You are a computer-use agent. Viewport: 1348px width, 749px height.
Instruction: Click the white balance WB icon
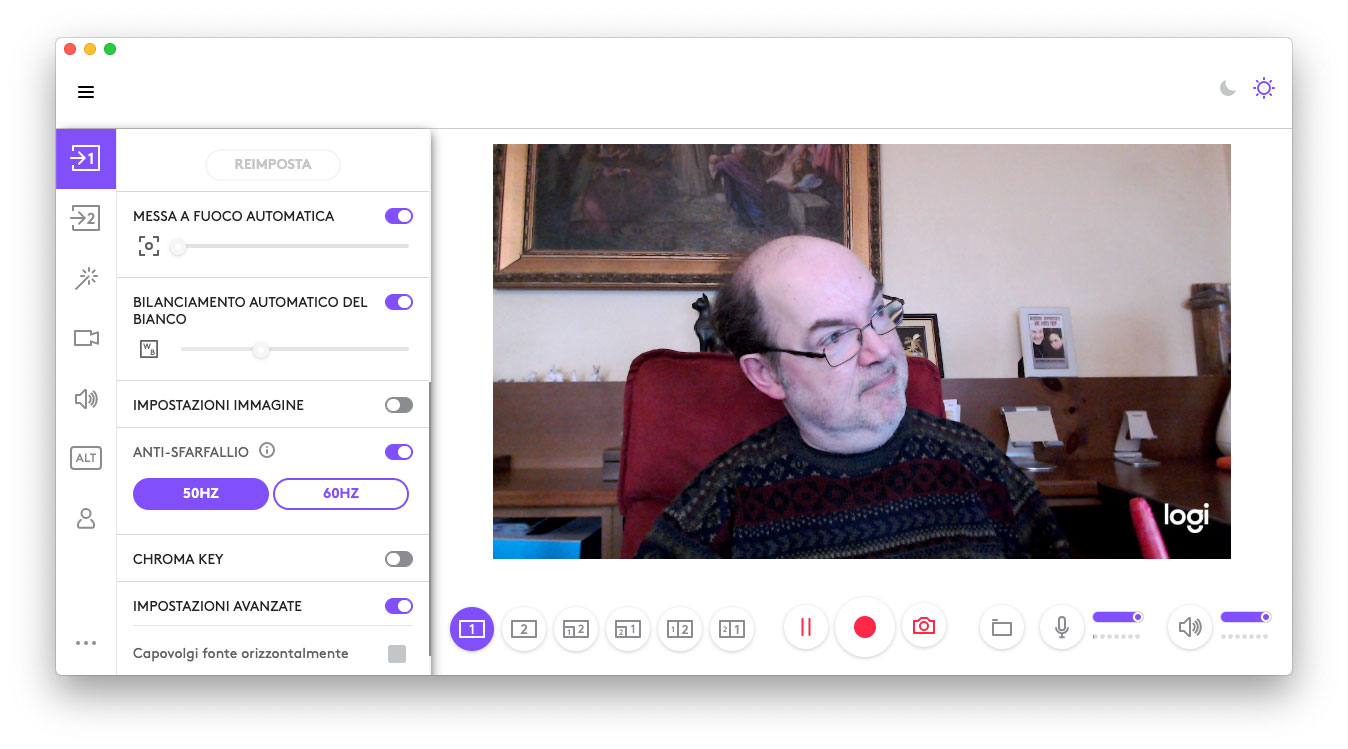(148, 349)
